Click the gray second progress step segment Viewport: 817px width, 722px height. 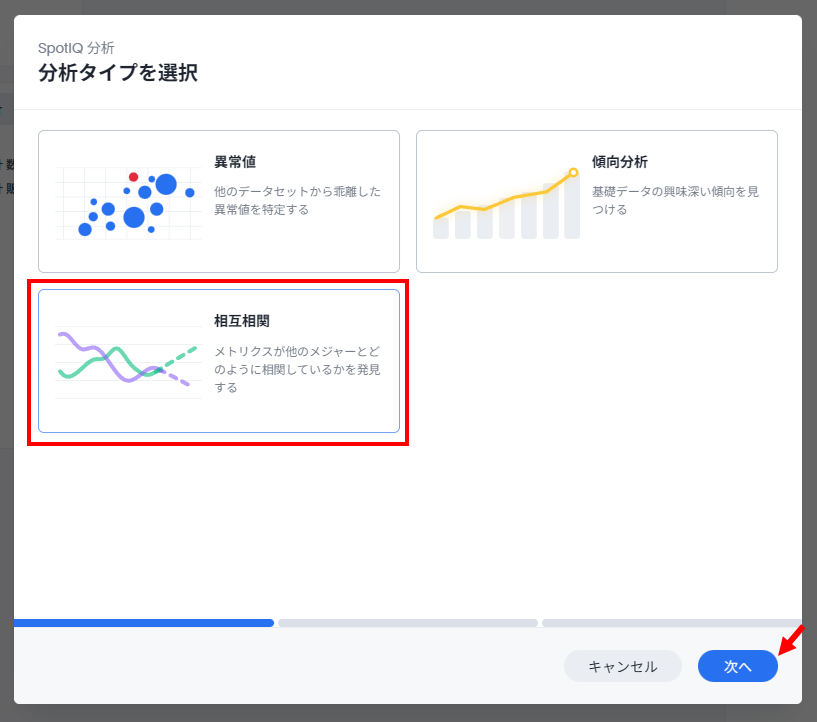408,623
